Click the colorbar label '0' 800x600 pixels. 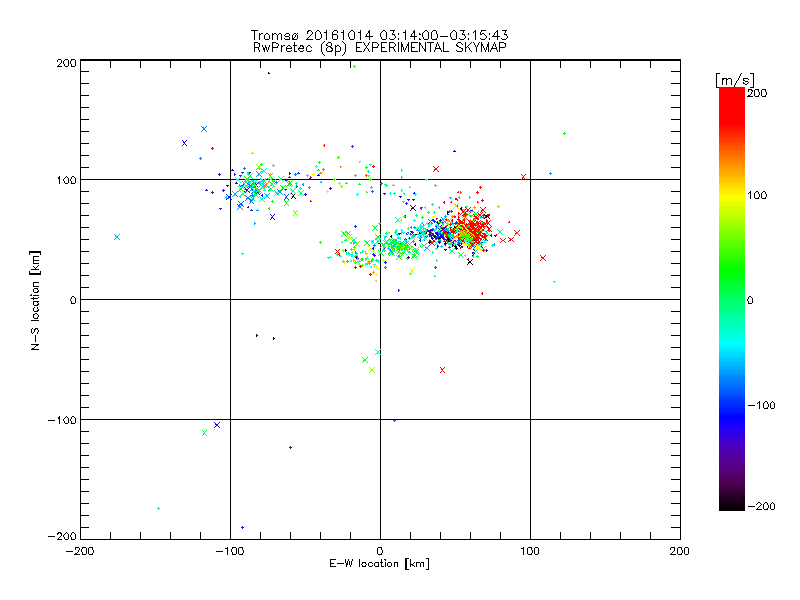tap(750, 300)
